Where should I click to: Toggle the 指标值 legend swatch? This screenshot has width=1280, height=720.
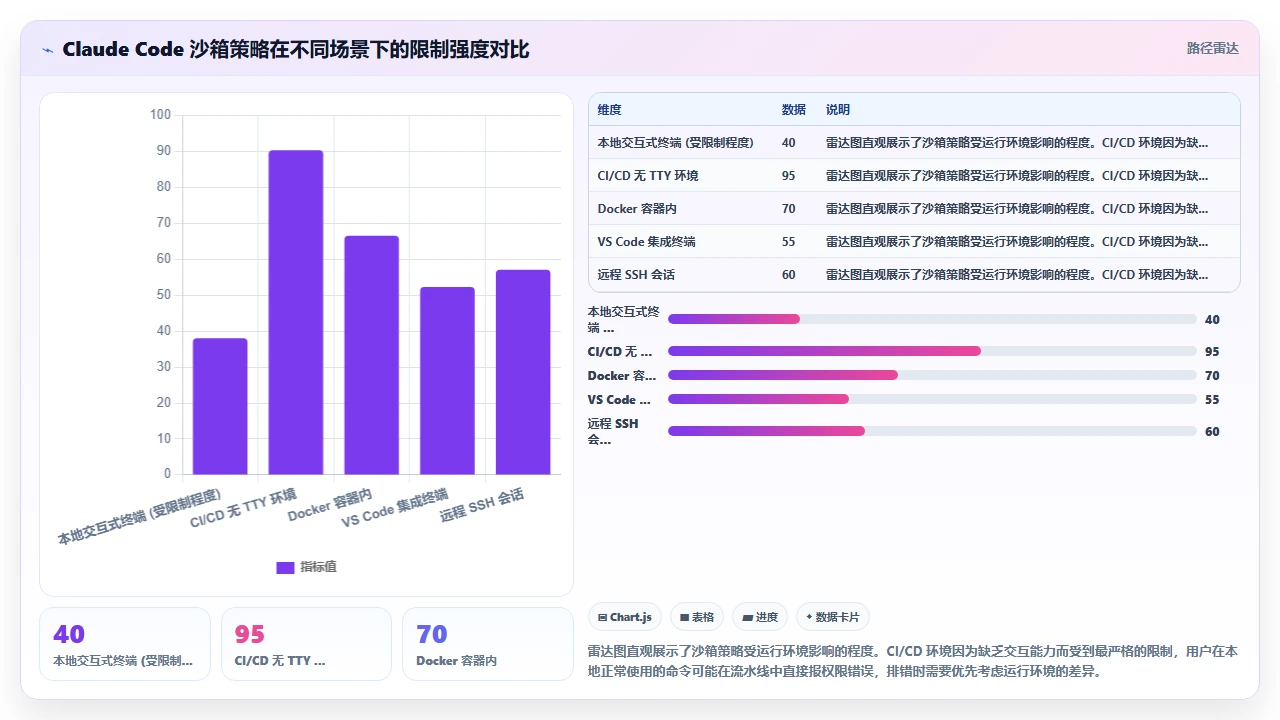coord(285,567)
